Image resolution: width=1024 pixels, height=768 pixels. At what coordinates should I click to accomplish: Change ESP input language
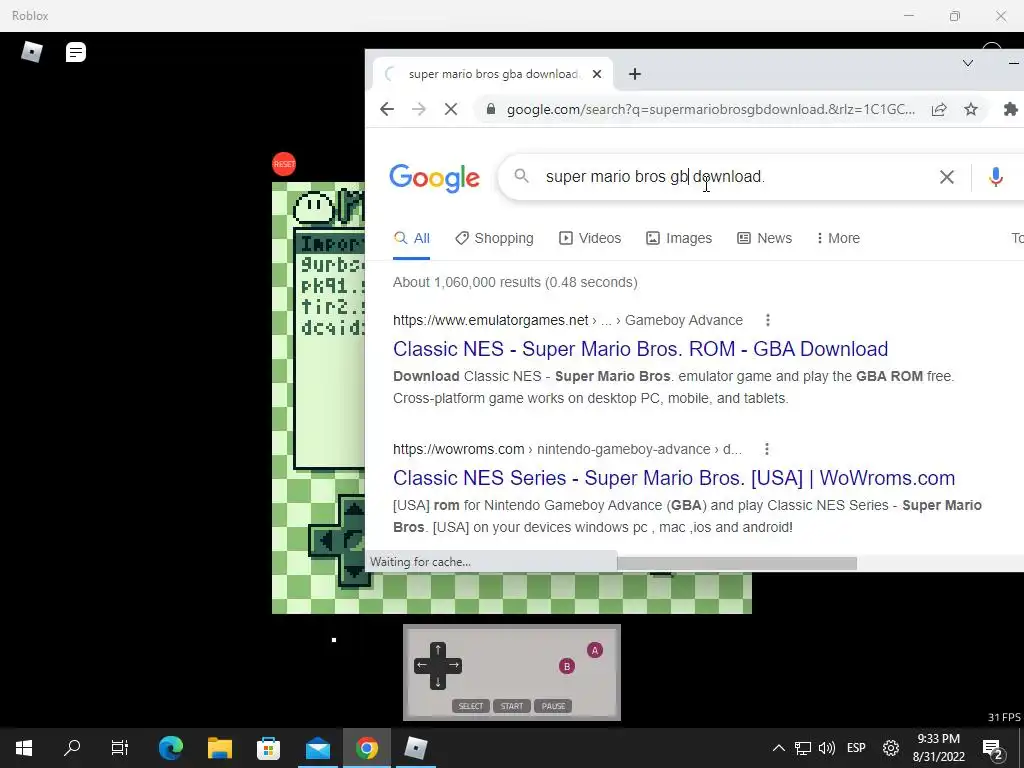[x=856, y=748]
